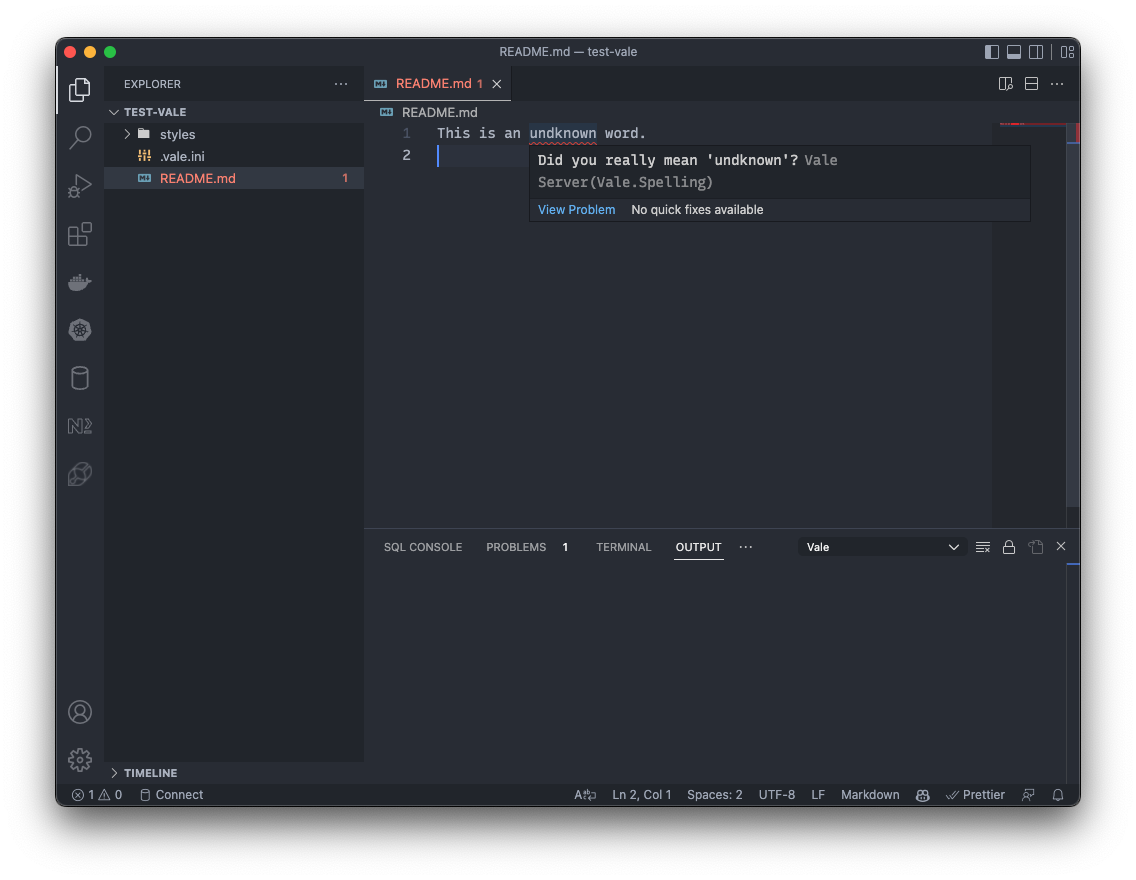Image resolution: width=1136 pixels, height=880 pixels.
Task: Open editor more actions menu
Action: (x=1057, y=84)
